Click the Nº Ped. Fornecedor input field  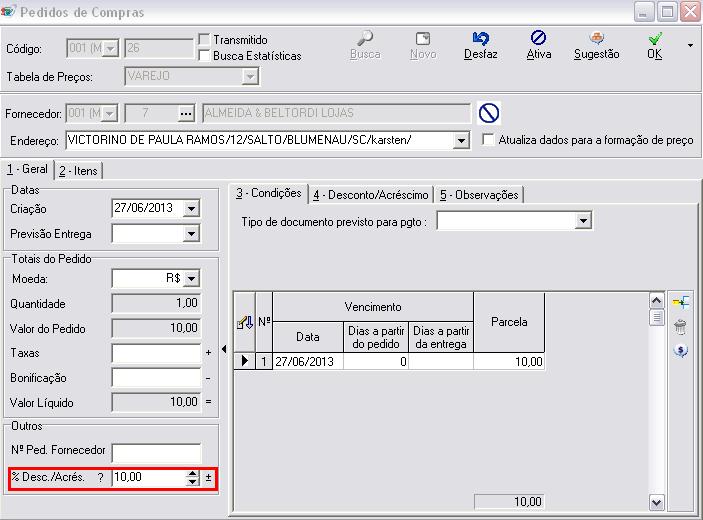156,452
